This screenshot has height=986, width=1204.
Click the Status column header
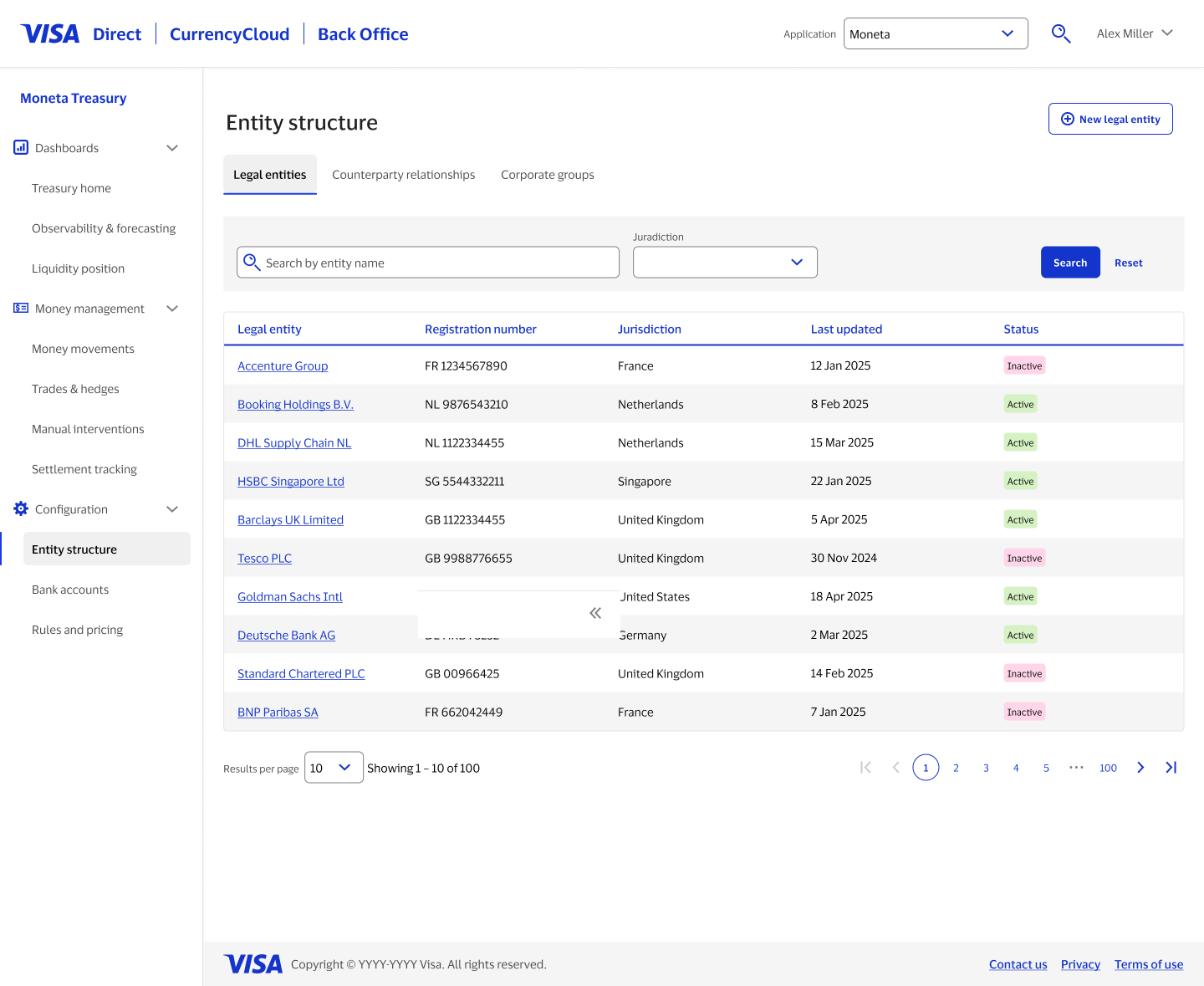point(1021,329)
